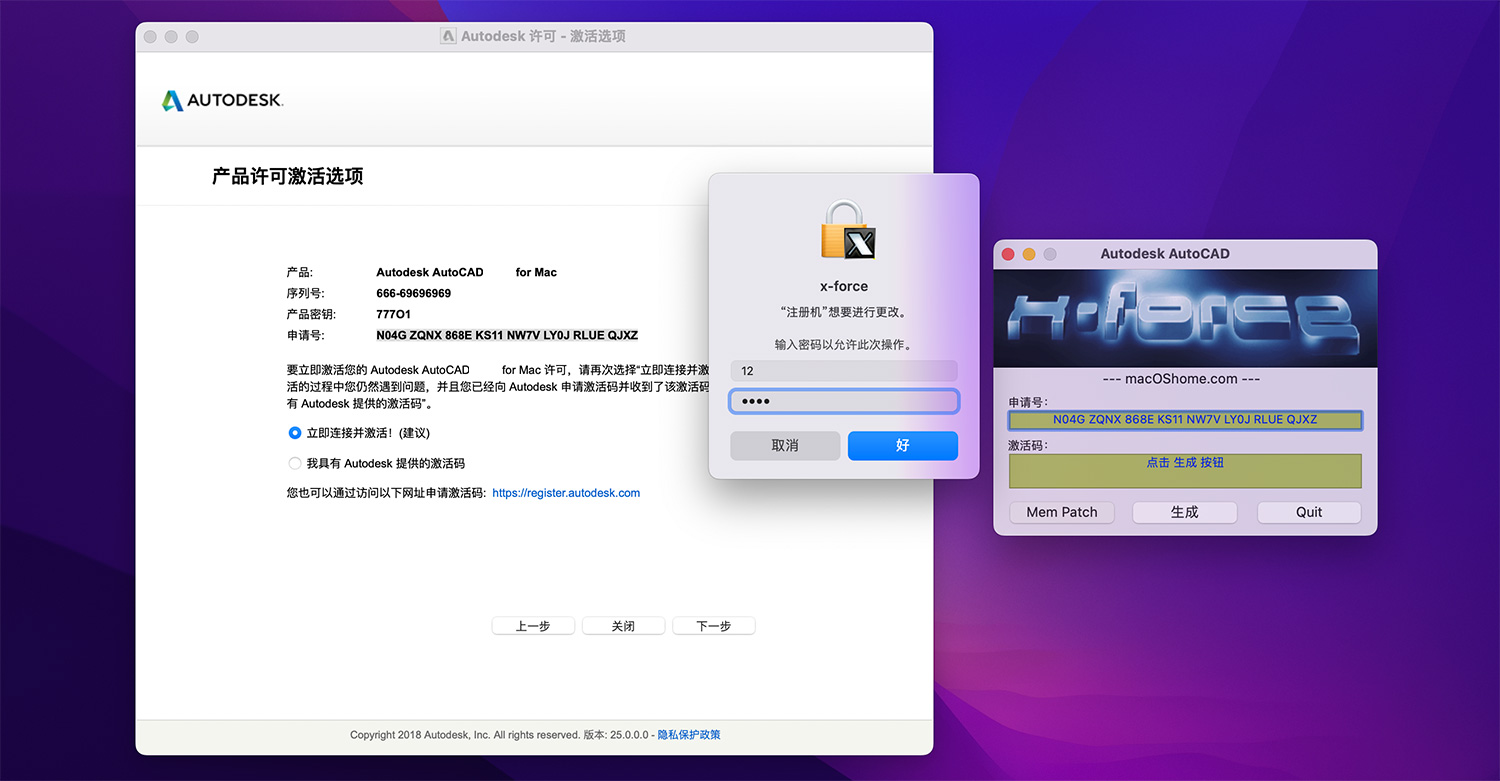
Task: Click the 关闭 button
Action: 623,625
